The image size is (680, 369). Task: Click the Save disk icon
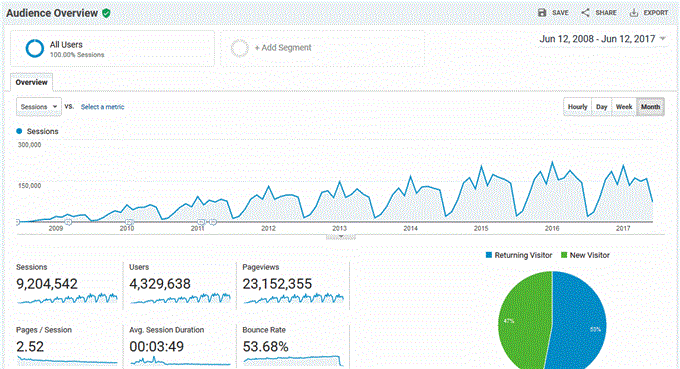[x=542, y=13]
